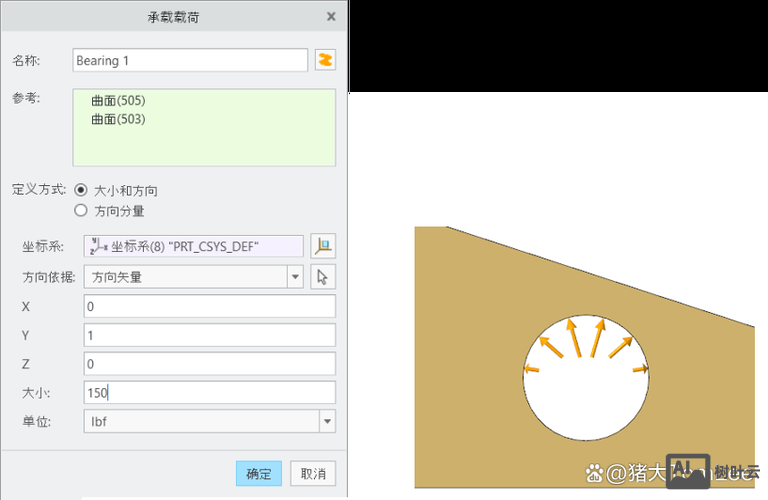Focus the 大小 field showing 150

coord(209,393)
